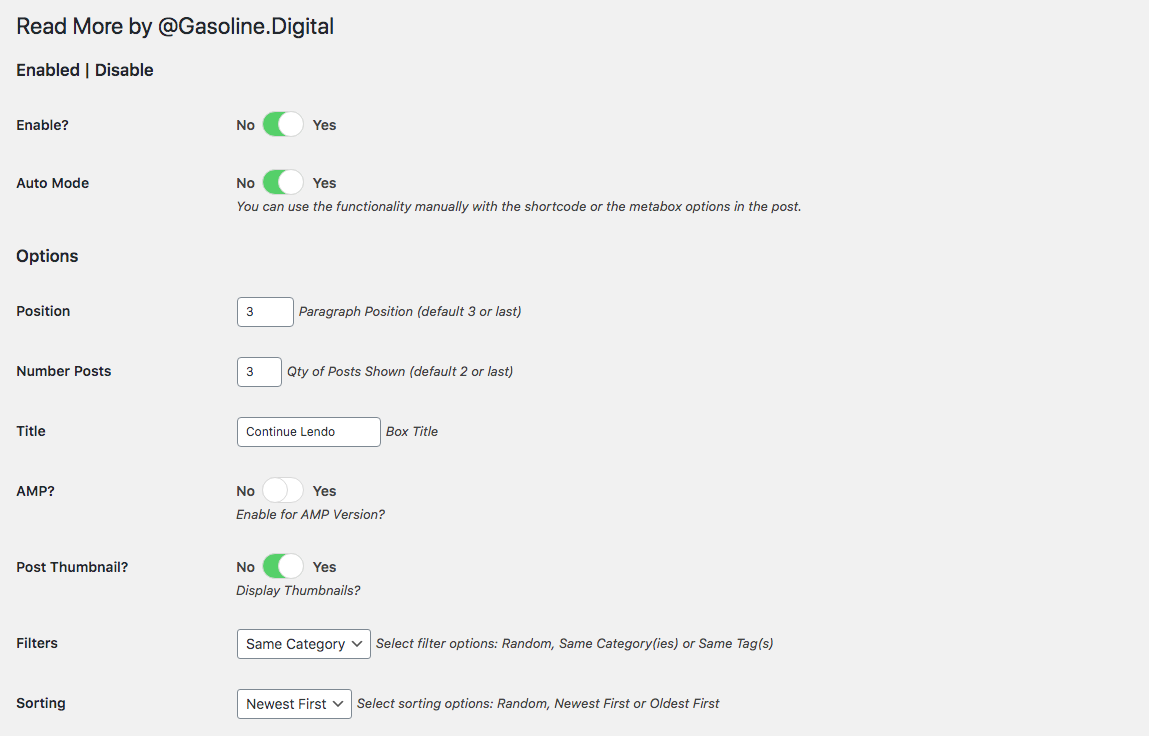Click the Position row label
Viewport: 1149px width, 736px height.
(x=43, y=311)
